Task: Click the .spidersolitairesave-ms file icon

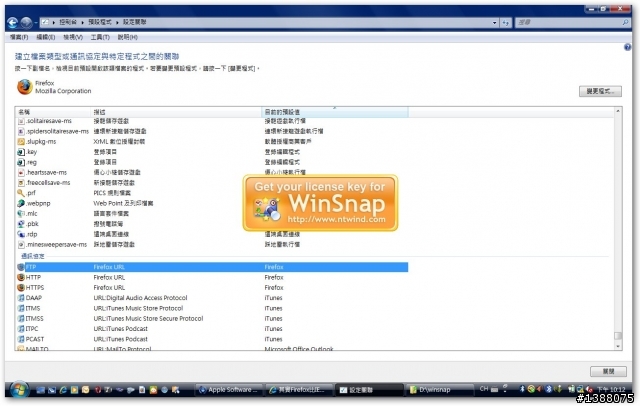Action: (21, 131)
